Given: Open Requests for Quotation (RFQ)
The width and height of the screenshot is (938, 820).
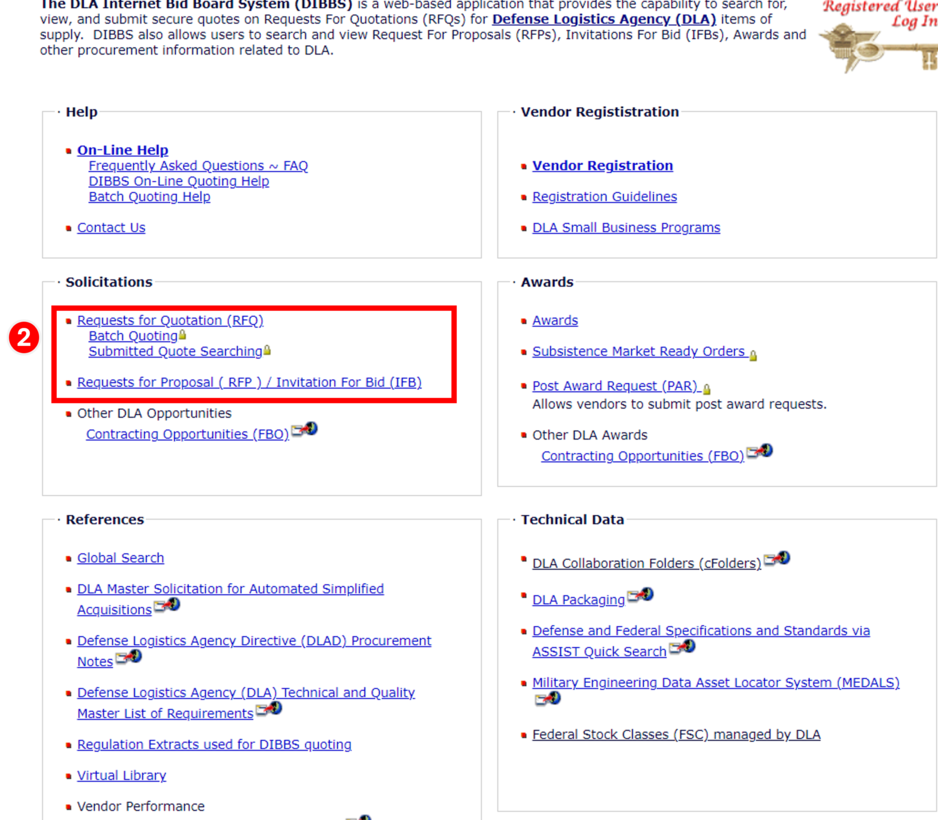Looking at the screenshot, I should pyautogui.click(x=170, y=321).
